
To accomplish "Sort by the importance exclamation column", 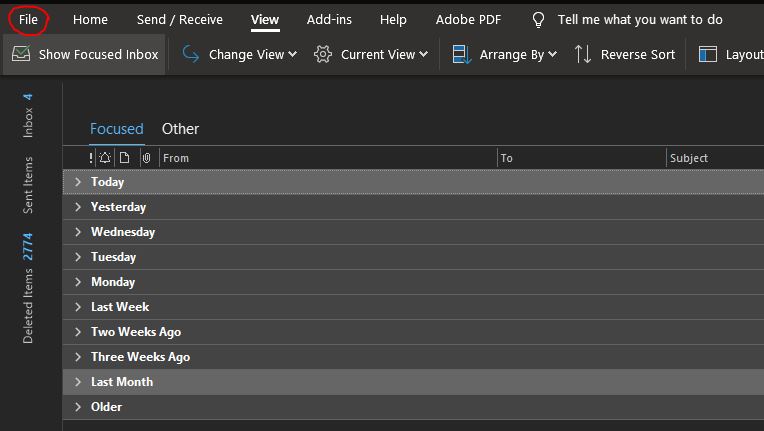I will [91, 158].
